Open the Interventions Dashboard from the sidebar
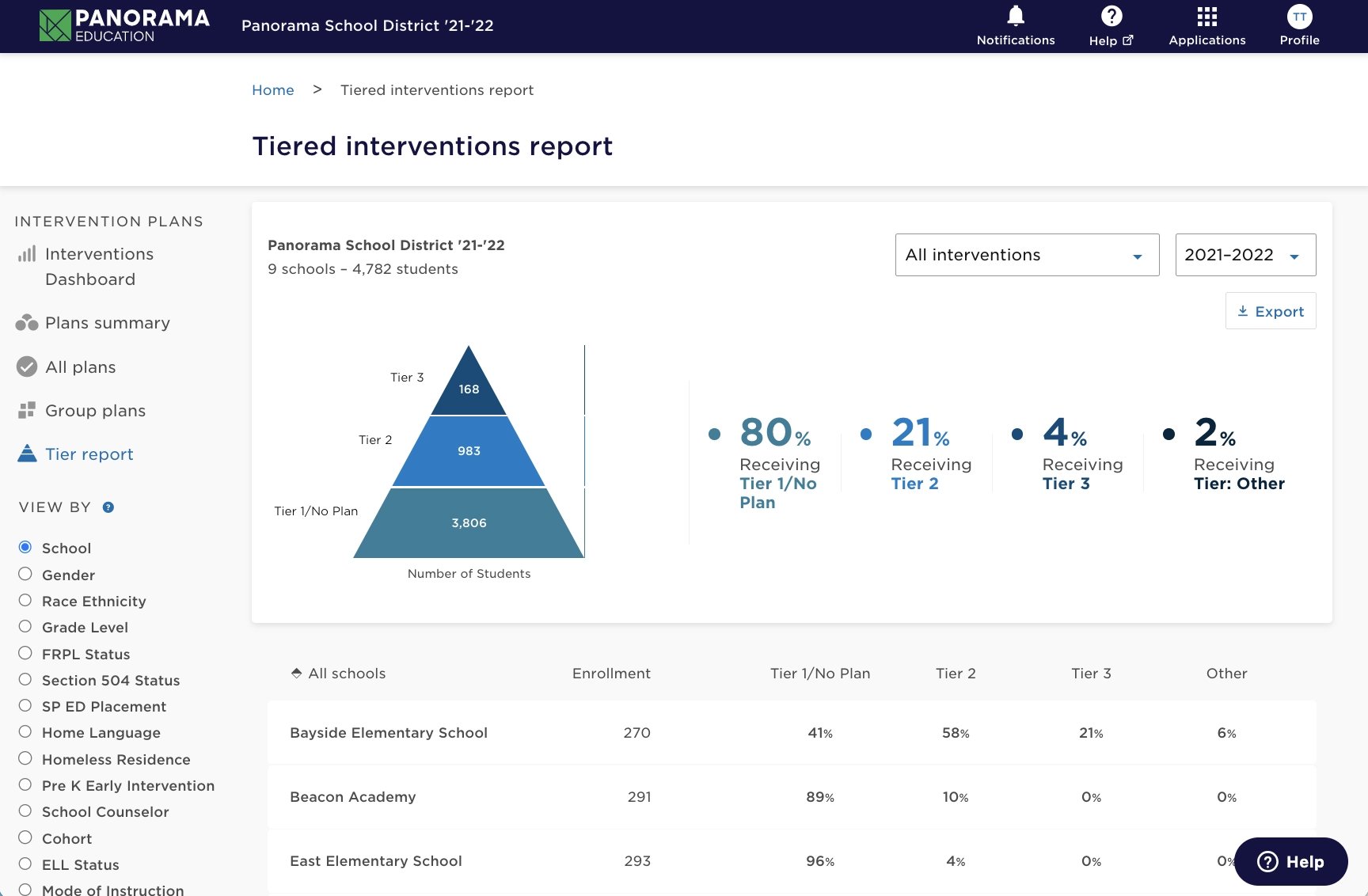The image size is (1368, 896). point(99,266)
